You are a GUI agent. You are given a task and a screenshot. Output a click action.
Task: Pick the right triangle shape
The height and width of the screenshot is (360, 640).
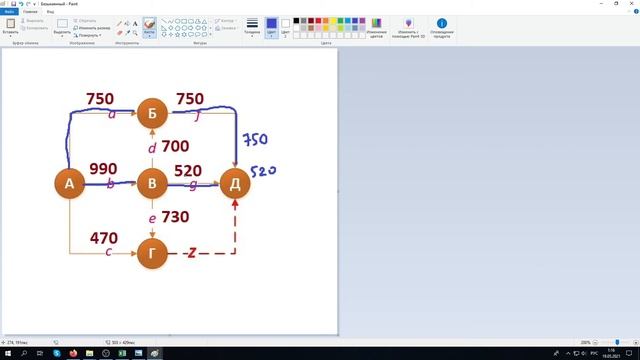click(164, 28)
